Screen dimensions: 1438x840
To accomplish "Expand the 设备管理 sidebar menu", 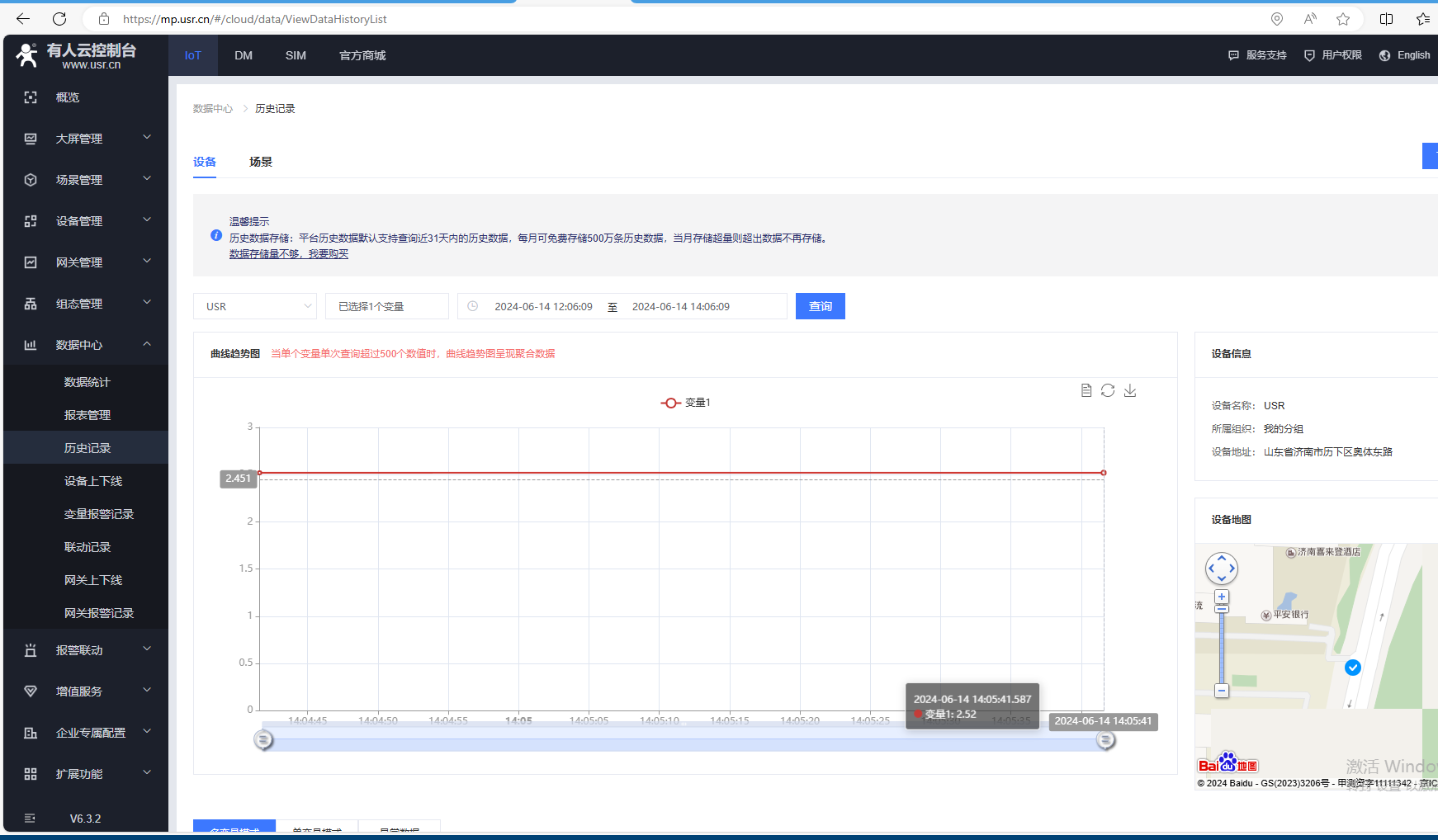I will [x=86, y=221].
